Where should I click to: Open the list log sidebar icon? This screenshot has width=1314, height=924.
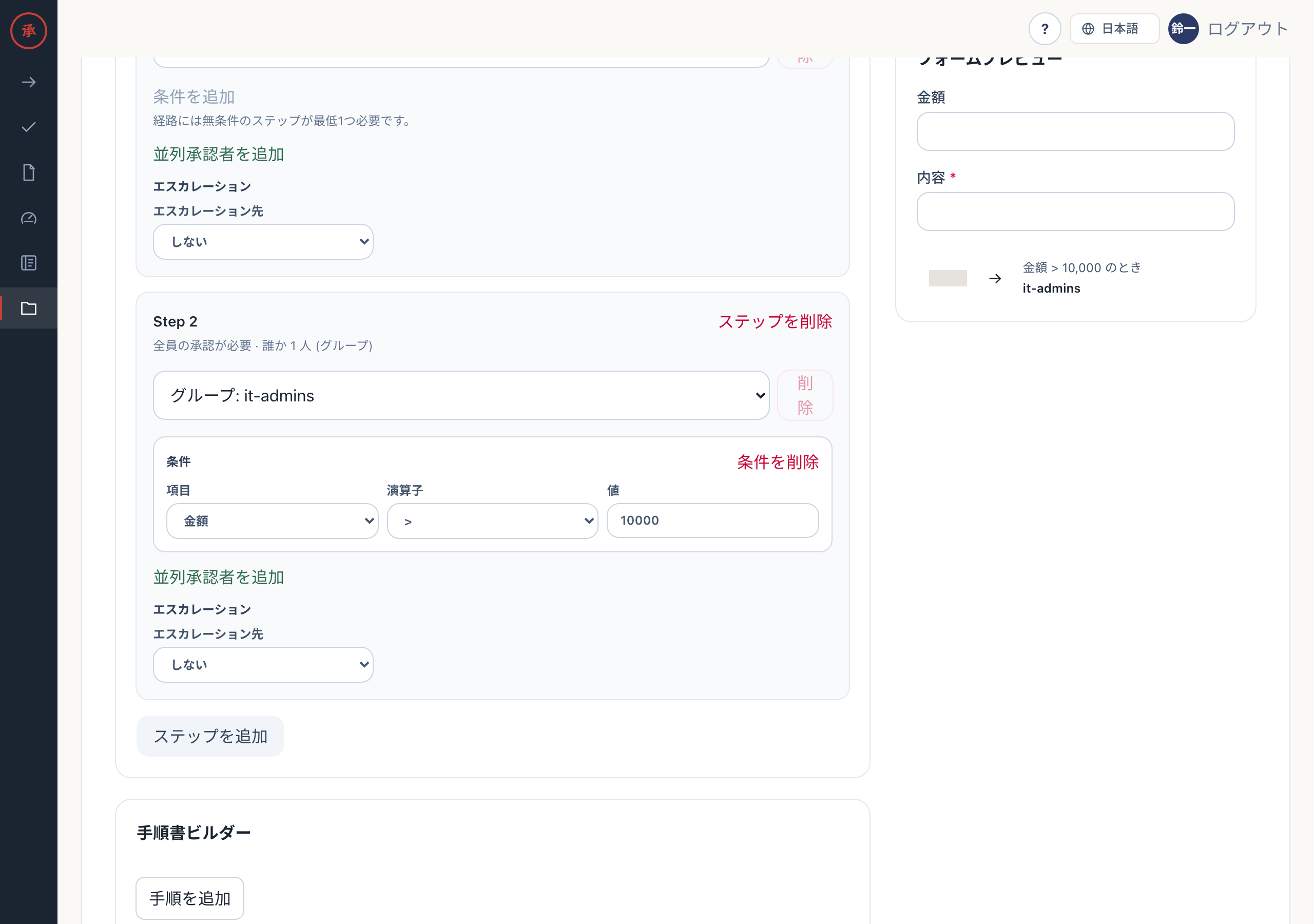tap(29, 263)
